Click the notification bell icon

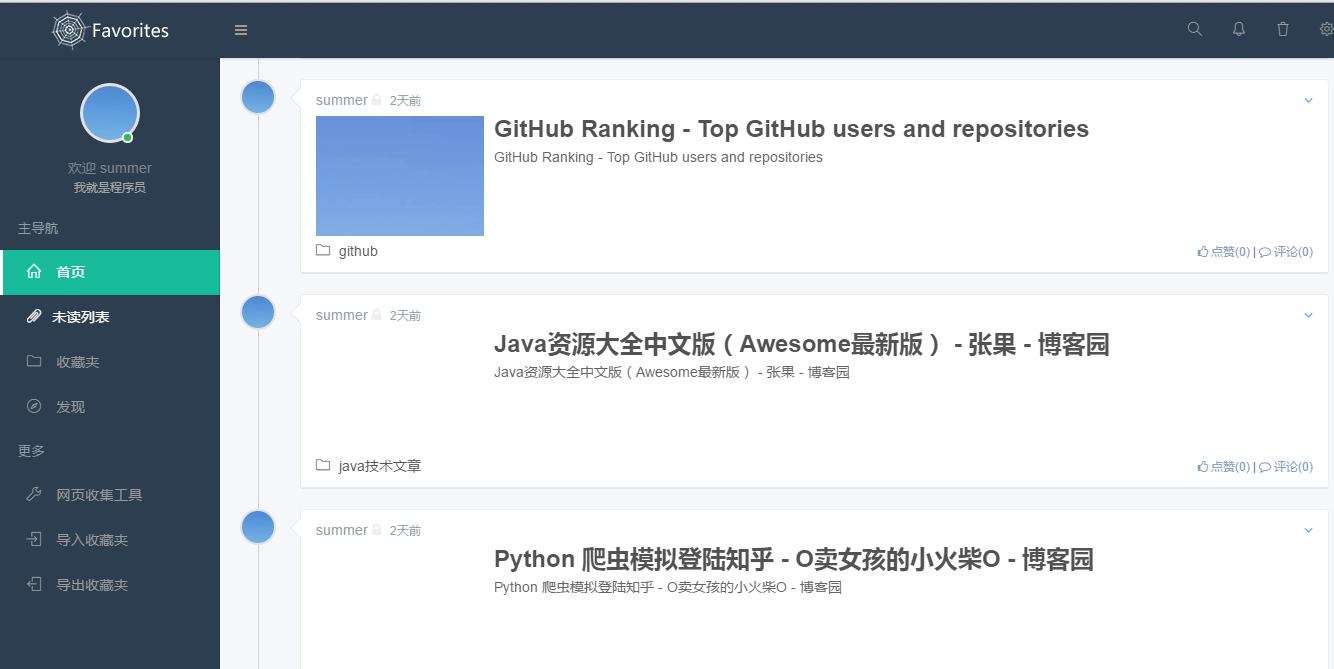[x=1238, y=29]
